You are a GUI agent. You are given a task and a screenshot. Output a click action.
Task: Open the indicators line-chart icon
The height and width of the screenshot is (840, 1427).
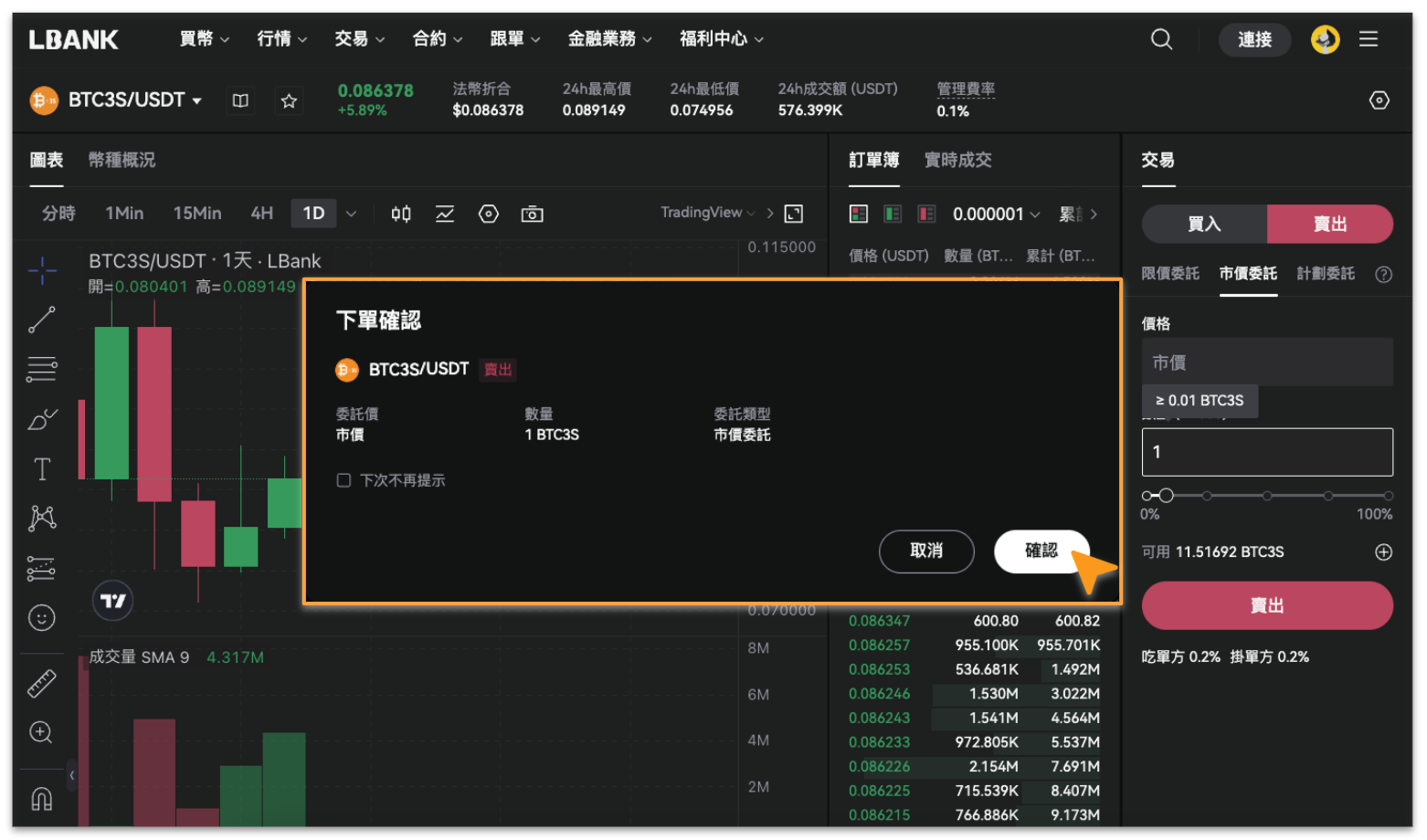(x=445, y=214)
